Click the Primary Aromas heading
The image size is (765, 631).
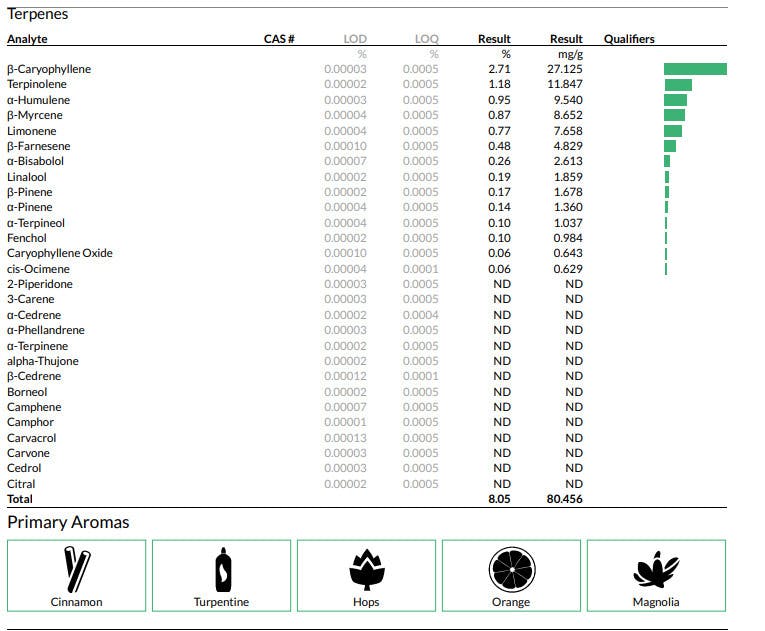(x=68, y=522)
